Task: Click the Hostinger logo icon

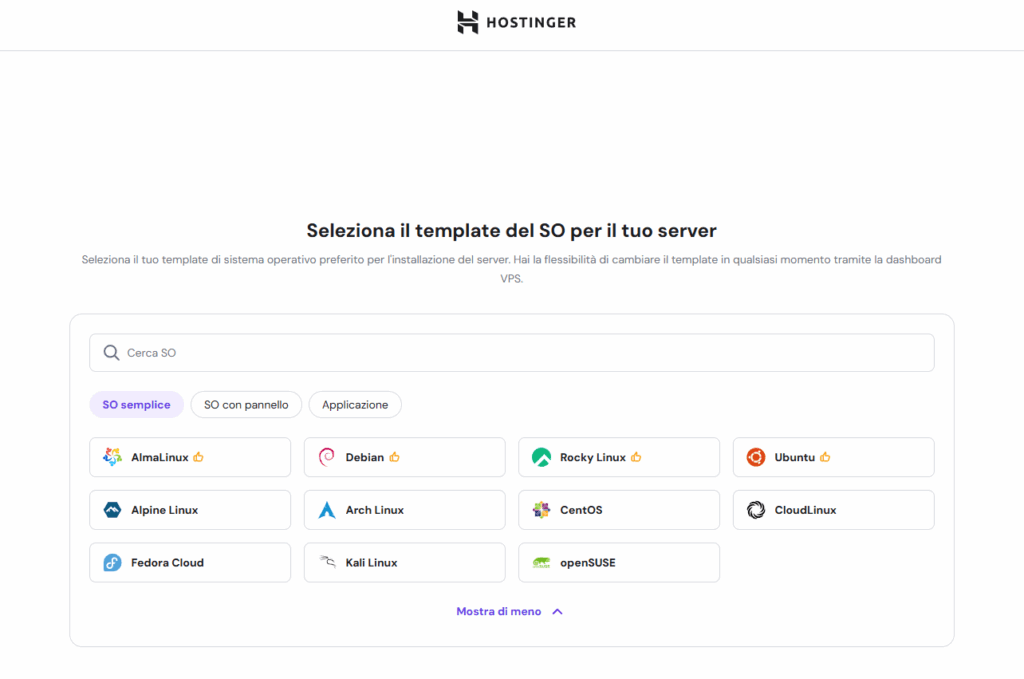Action: [x=468, y=22]
